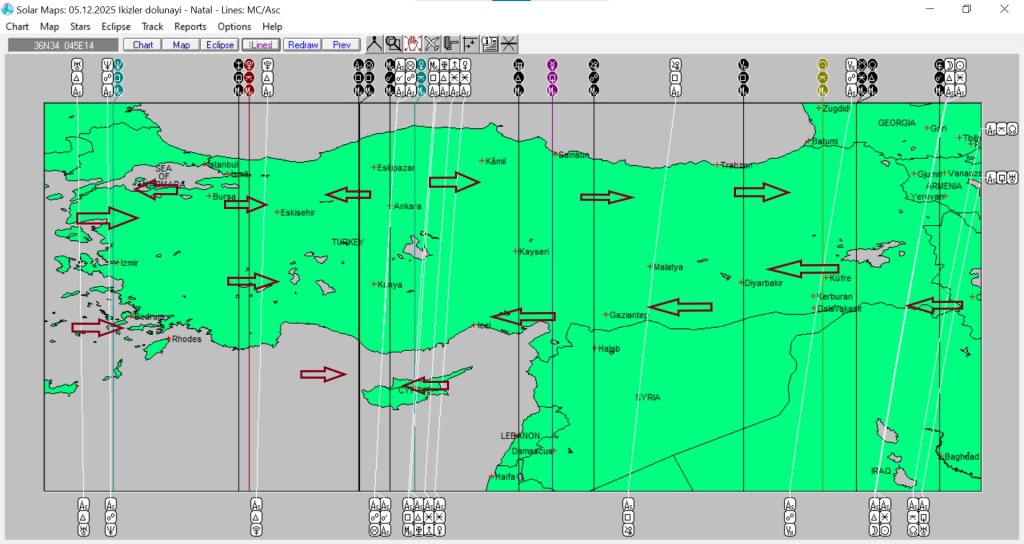Expand the Stars menu
The image size is (1024, 544).
pyautogui.click(x=80, y=27)
